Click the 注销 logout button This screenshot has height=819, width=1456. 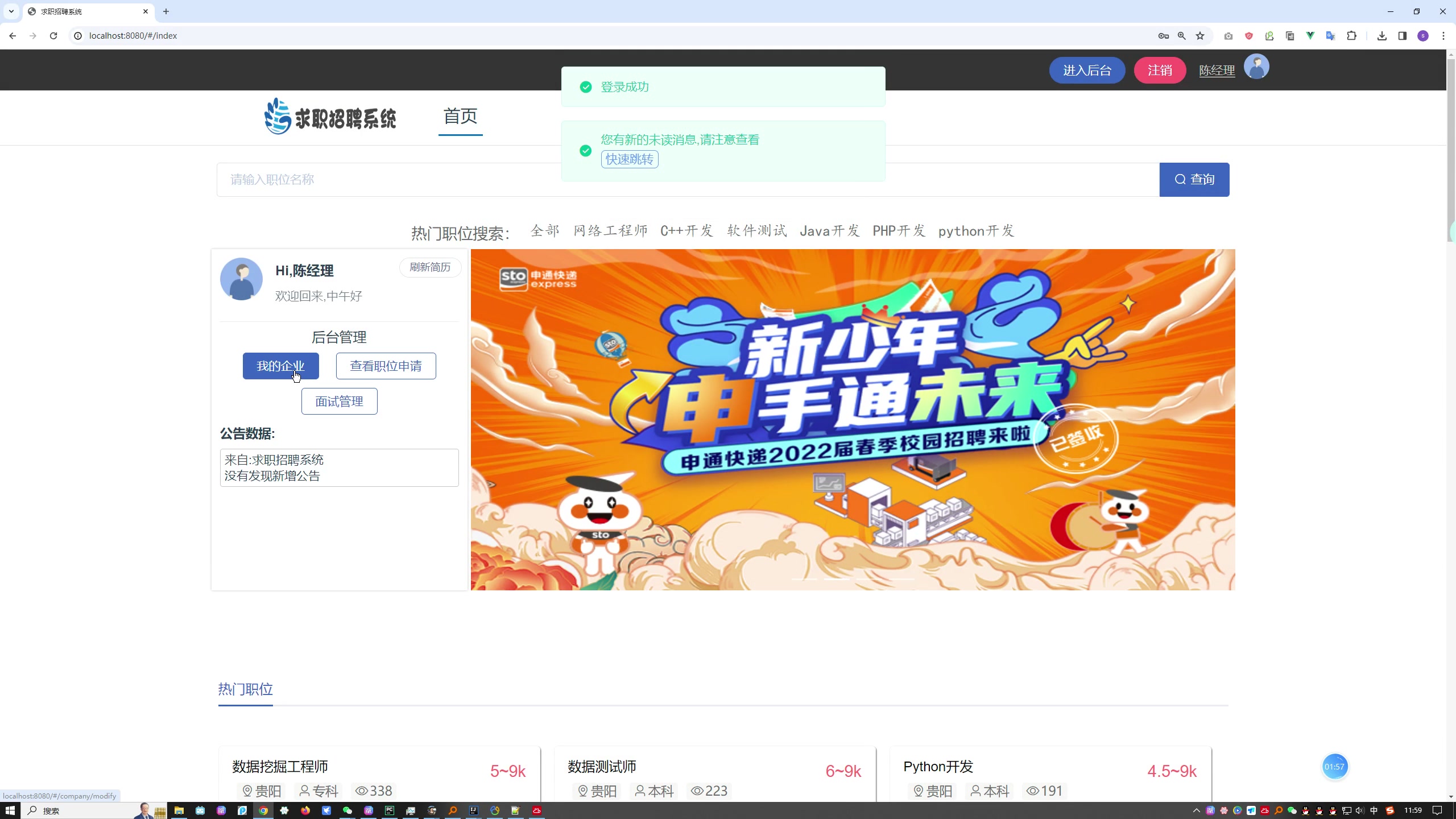[x=1160, y=70]
